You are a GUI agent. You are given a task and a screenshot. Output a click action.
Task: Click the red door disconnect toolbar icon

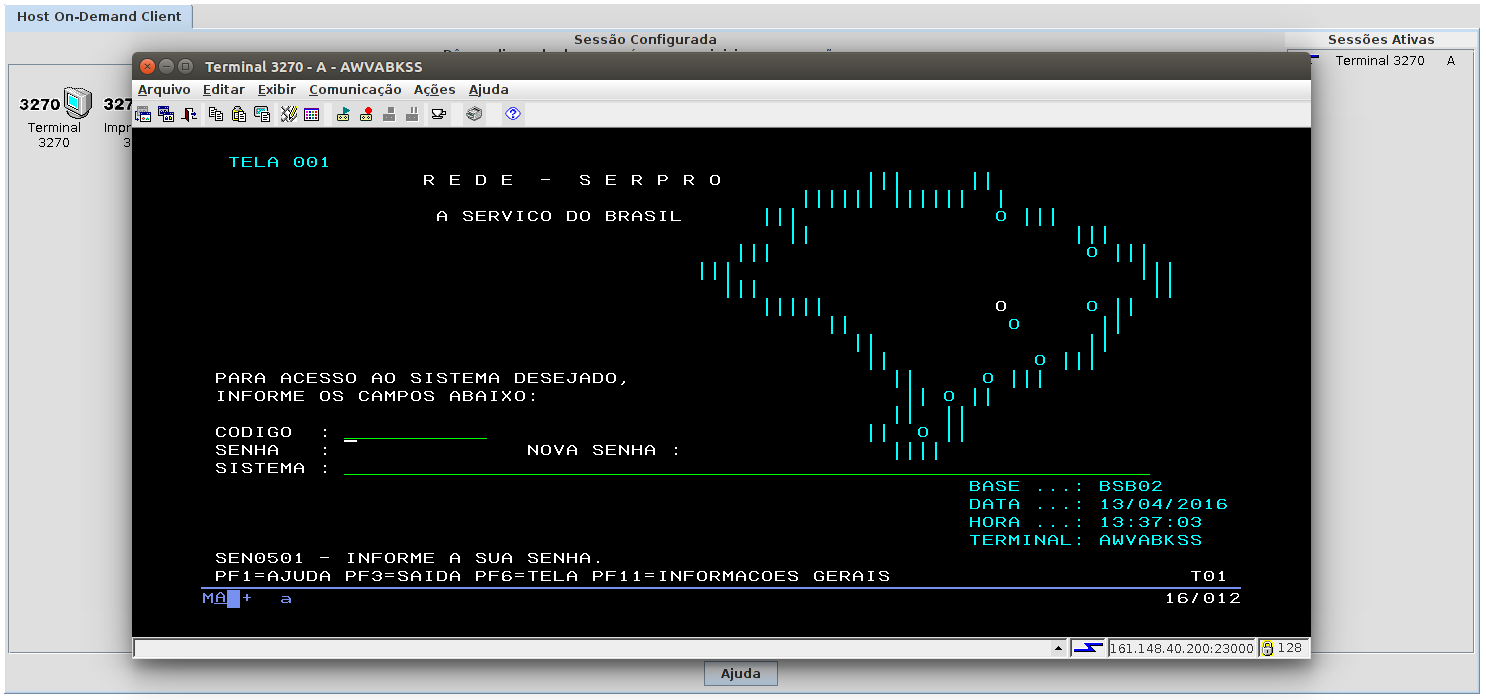(x=189, y=114)
